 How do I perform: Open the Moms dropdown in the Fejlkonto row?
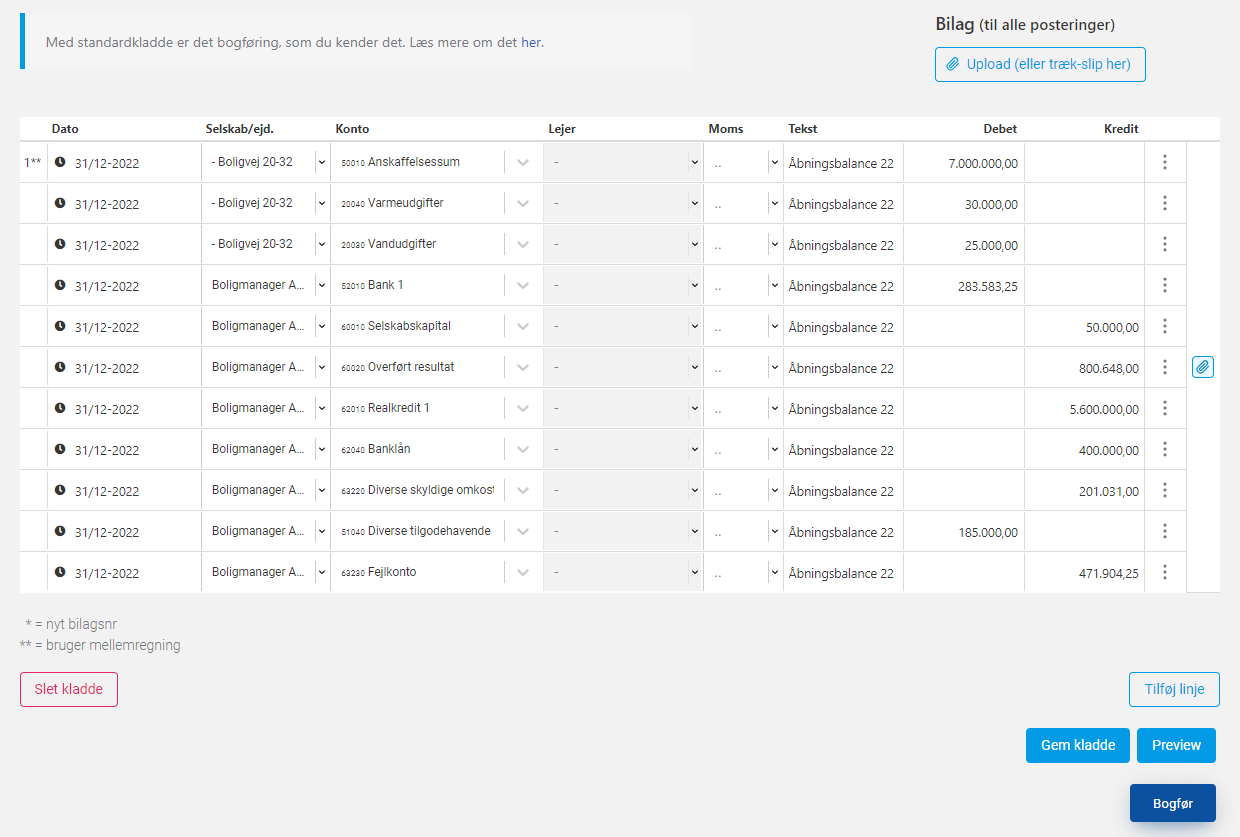coord(743,572)
